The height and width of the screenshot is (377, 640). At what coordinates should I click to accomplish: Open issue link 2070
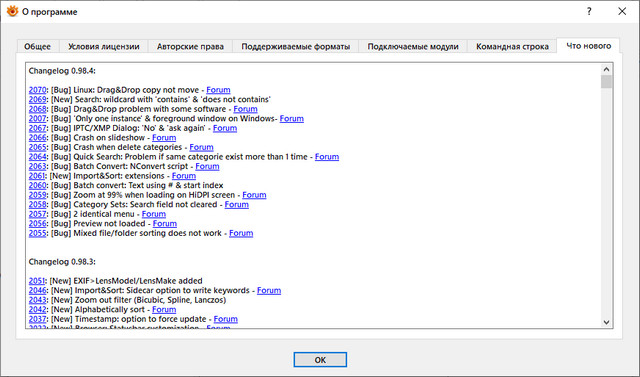(37, 90)
